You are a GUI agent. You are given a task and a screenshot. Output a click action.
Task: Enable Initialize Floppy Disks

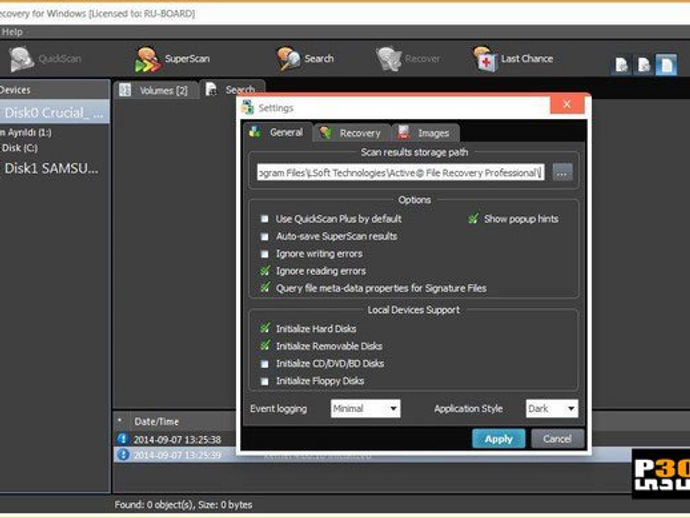click(264, 382)
